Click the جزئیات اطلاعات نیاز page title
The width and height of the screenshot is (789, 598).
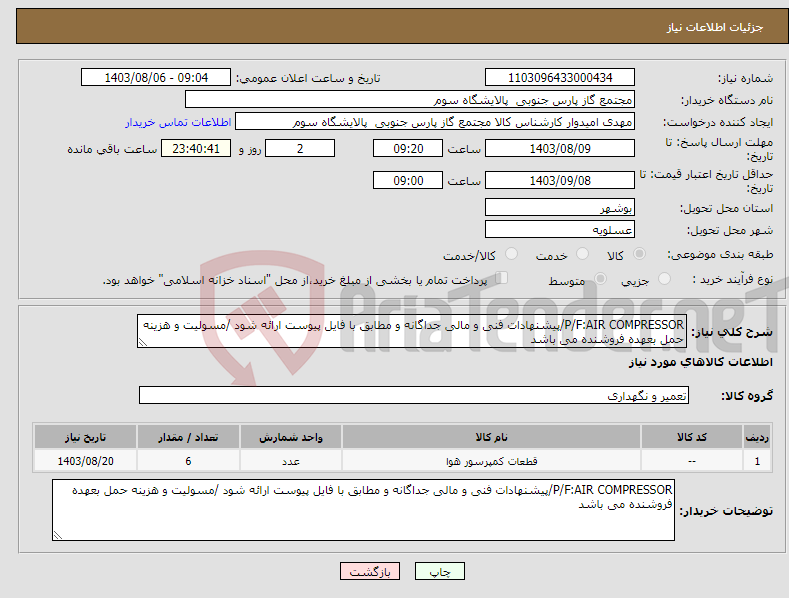pyautogui.click(x=715, y=27)
